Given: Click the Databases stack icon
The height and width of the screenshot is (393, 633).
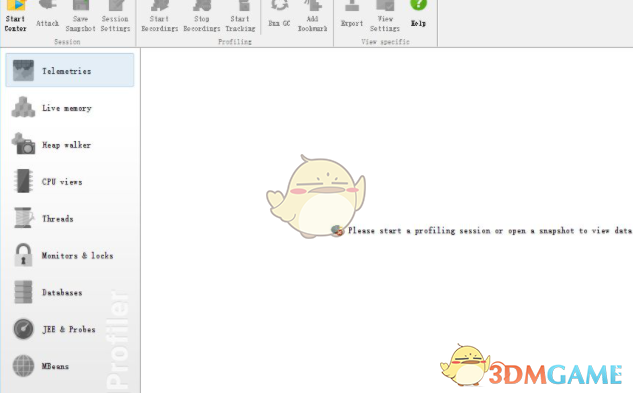Looking at the screenshot, I should click(23, 292).
